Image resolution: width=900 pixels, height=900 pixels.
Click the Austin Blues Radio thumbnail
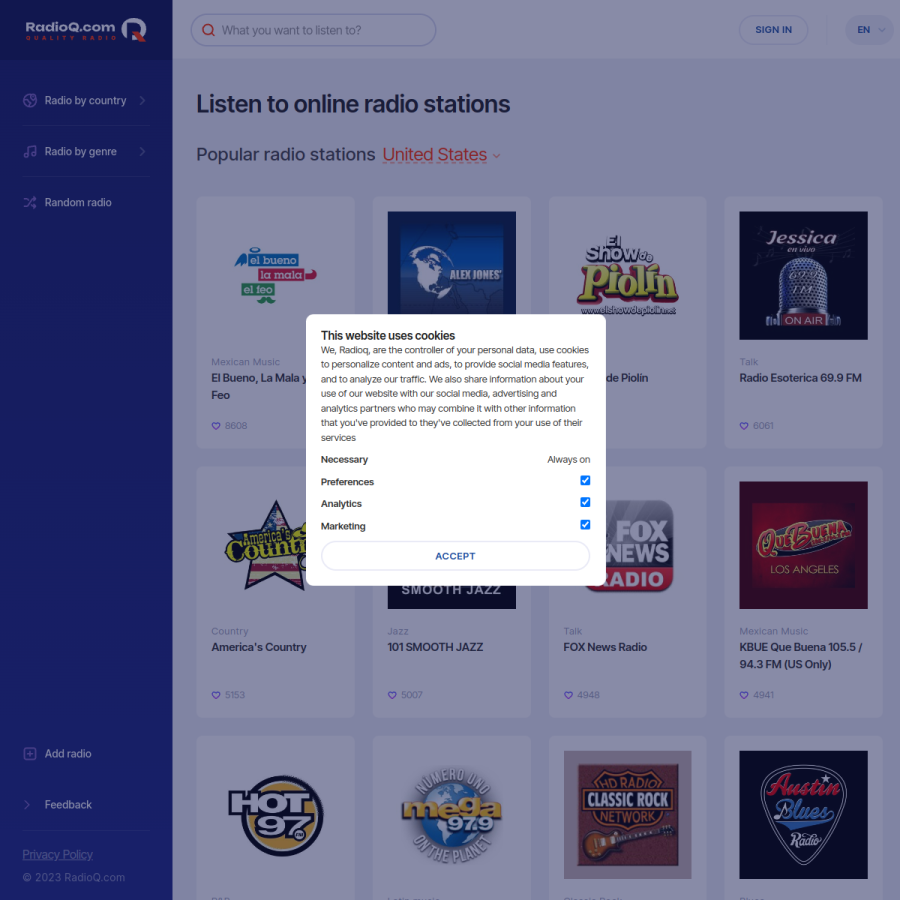[803, 814]
